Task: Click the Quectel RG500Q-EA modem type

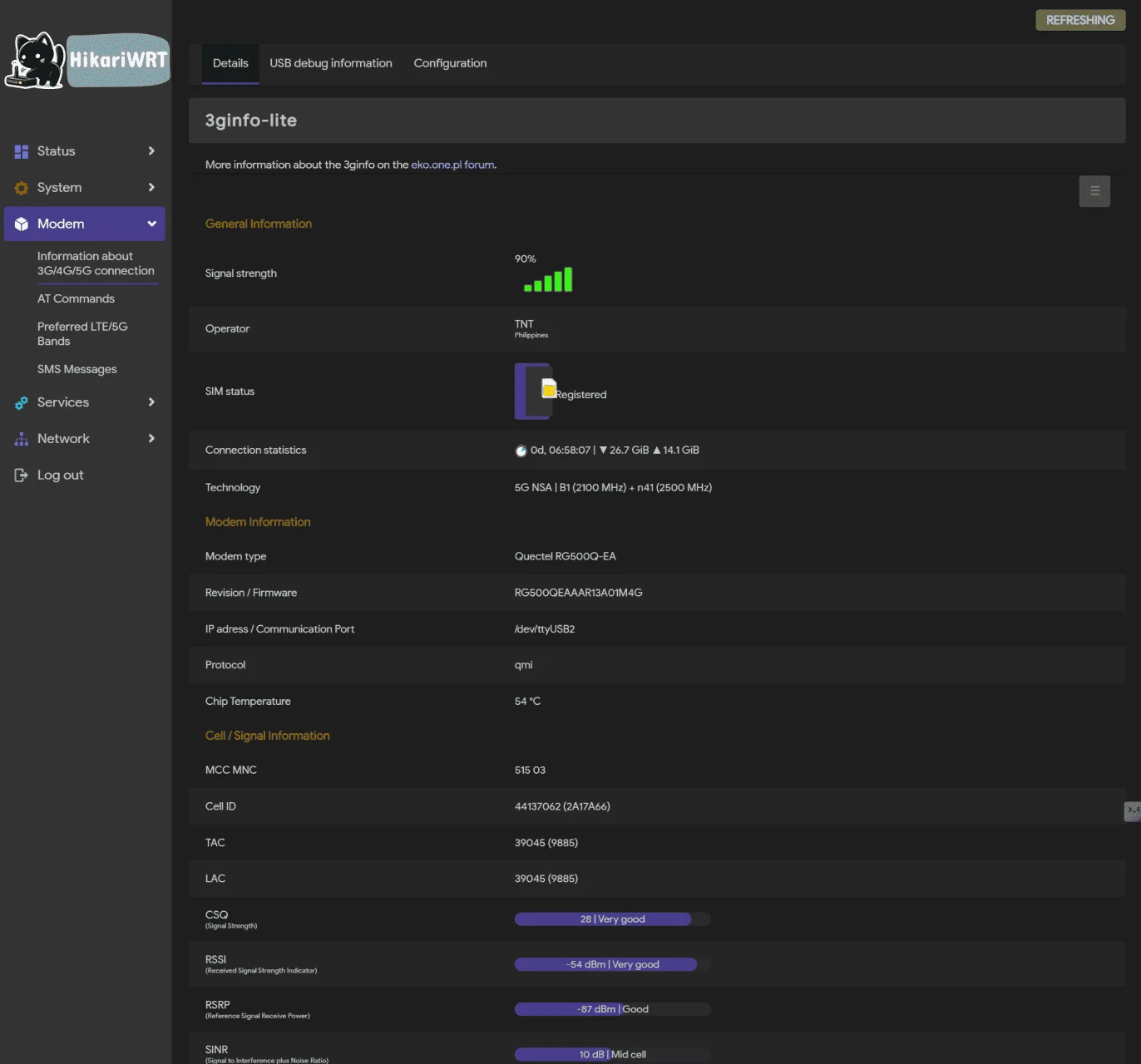Action: click(x=566, y=557)
